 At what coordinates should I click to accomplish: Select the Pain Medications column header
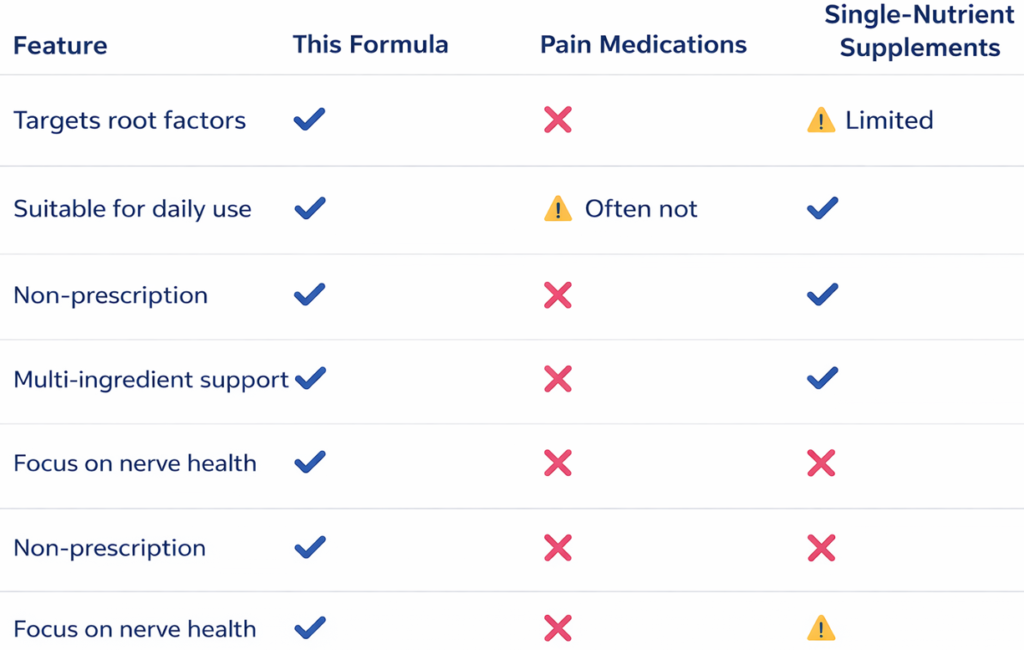[643, 45]
